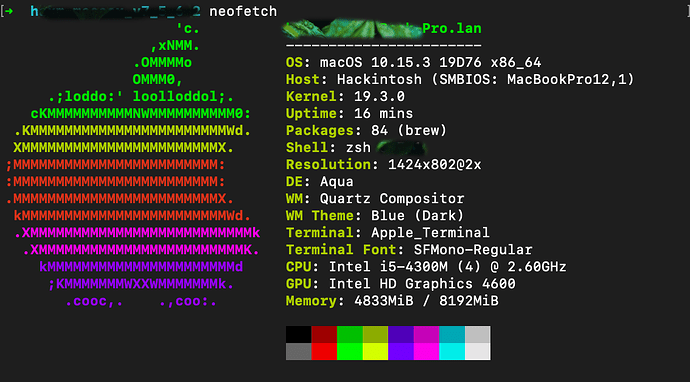Click the 'neofetch' command text

(x=243, y=11)
